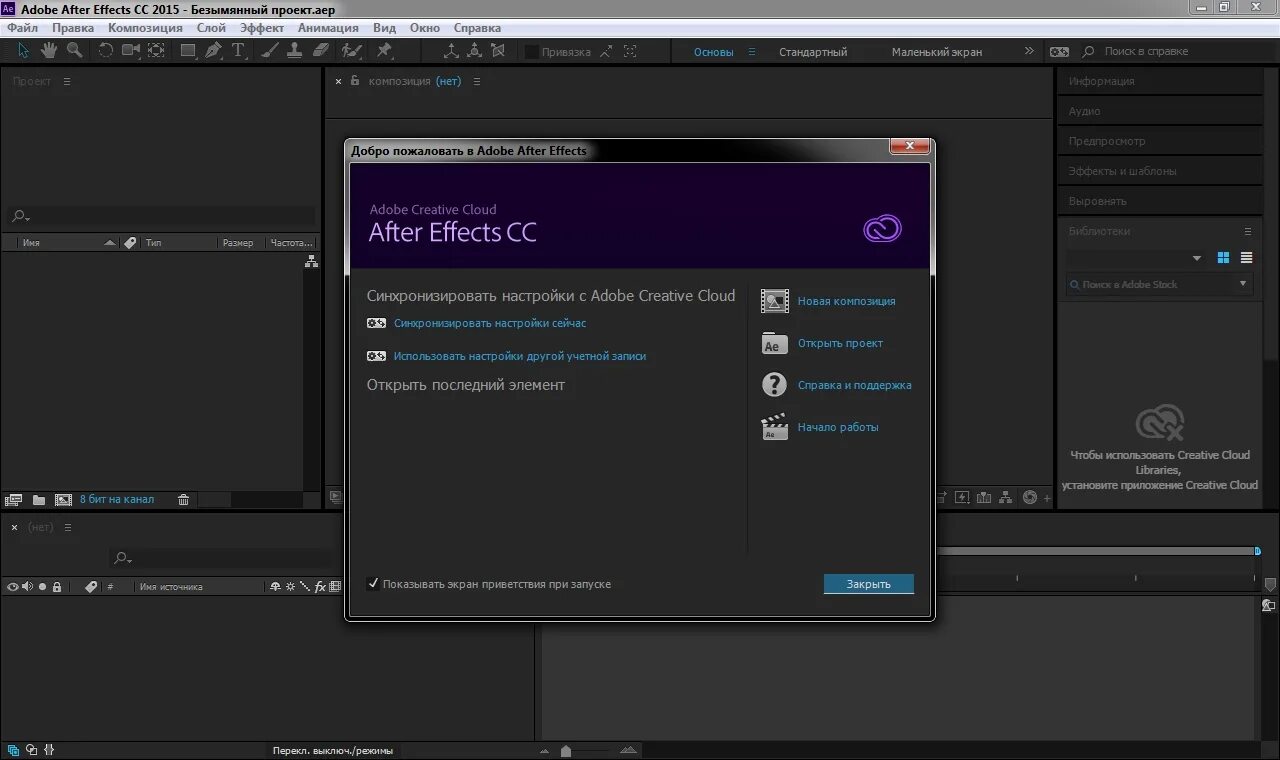Click Открыть проект link

click(x=840, y=343)
